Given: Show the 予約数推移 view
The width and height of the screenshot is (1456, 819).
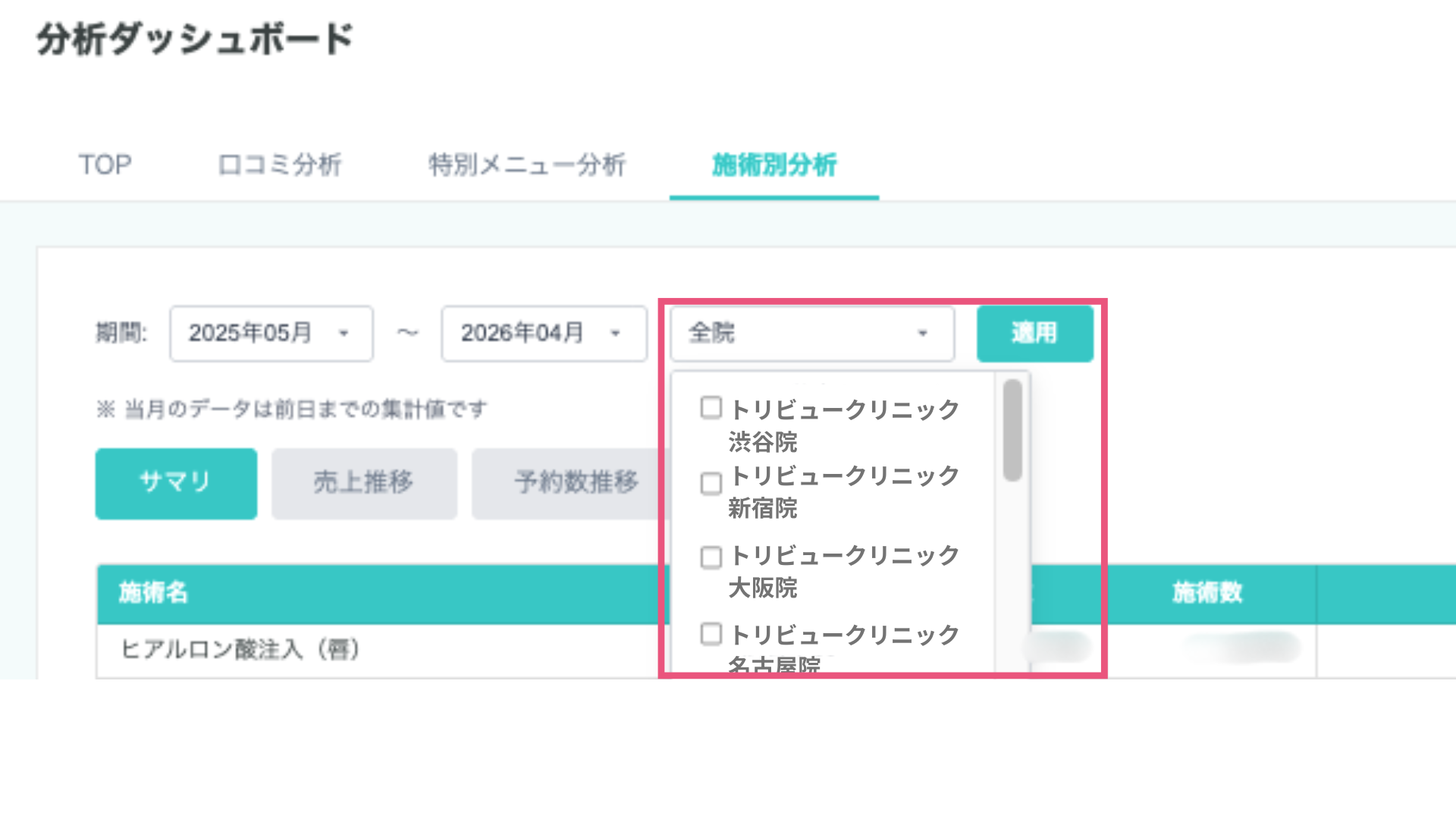Looking at the screenshot, I should tap(575, 483).
